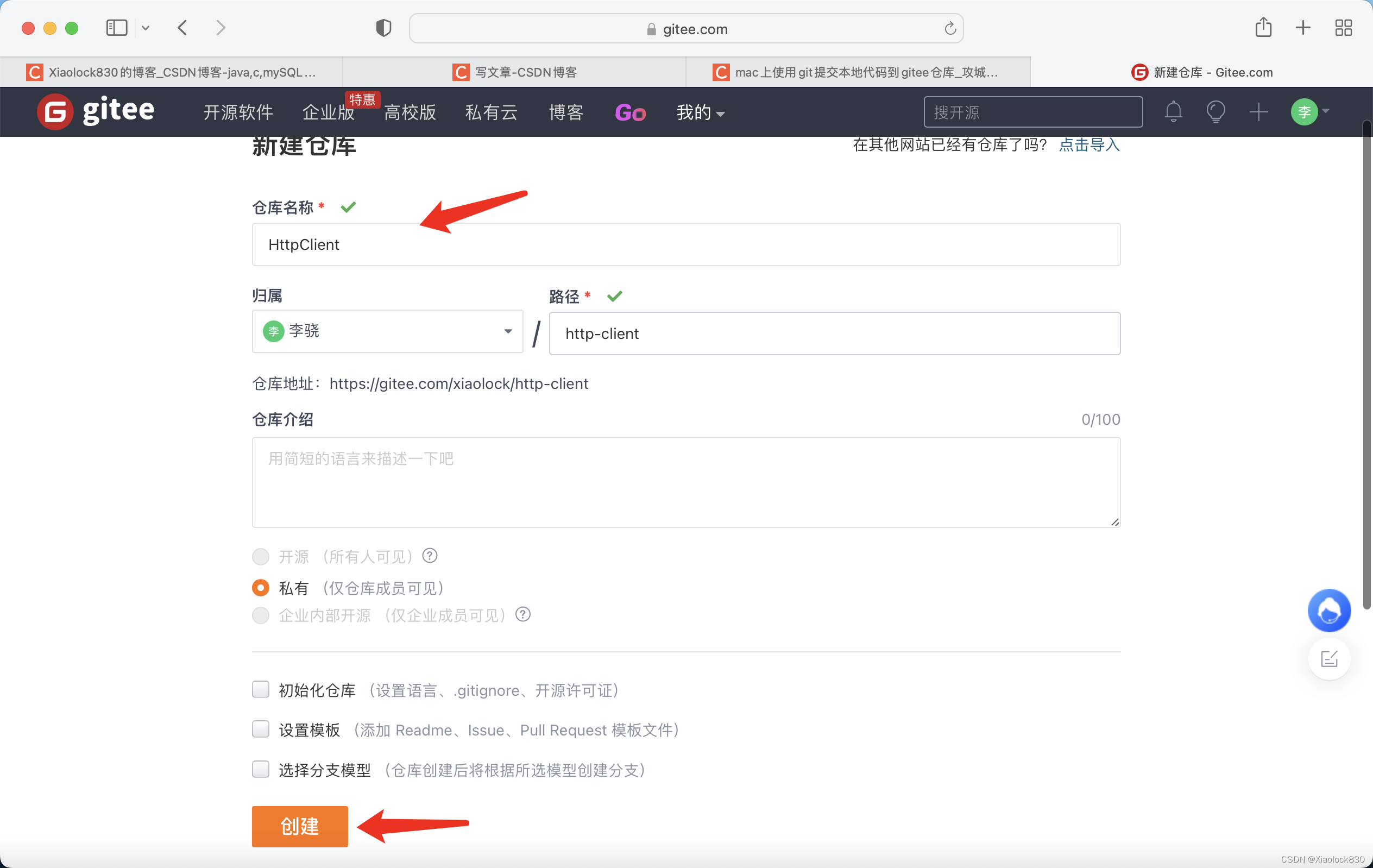This screenshot has width=1373, height=868.
Task: Click the 创建 button
Action: [x=300, y=826]
